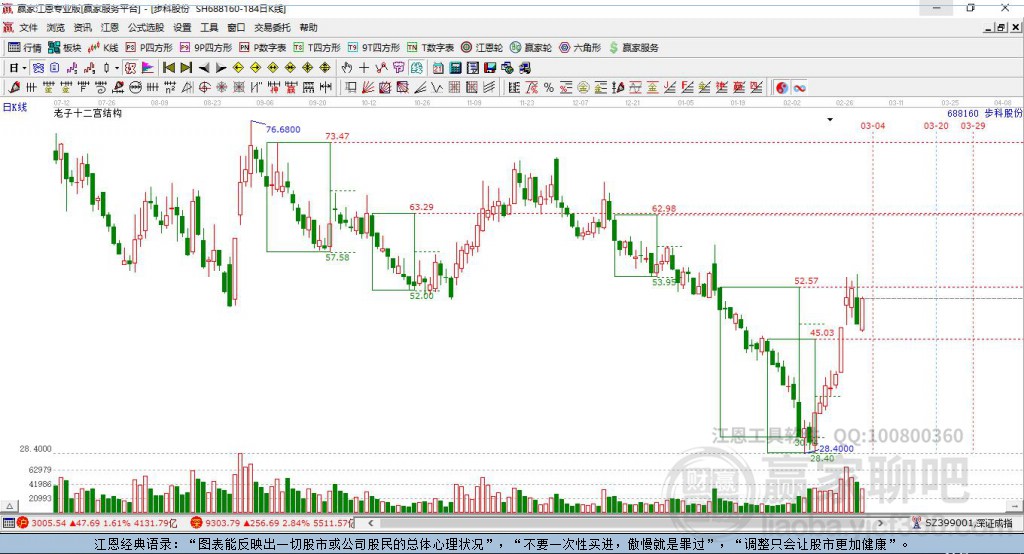The height and width of the screenshot is (554, 1024).
Task: Move chart right with black arrow
Action: tap(221, 68)
